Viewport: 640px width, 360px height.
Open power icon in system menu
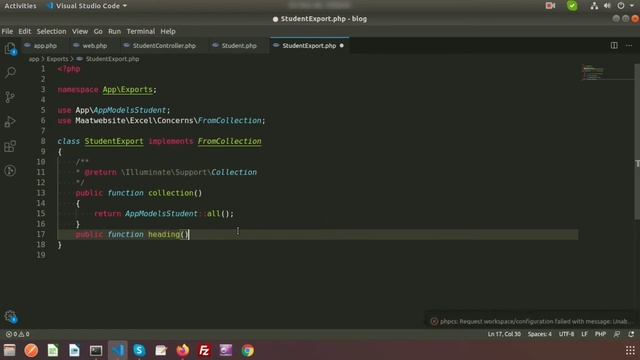620,6
